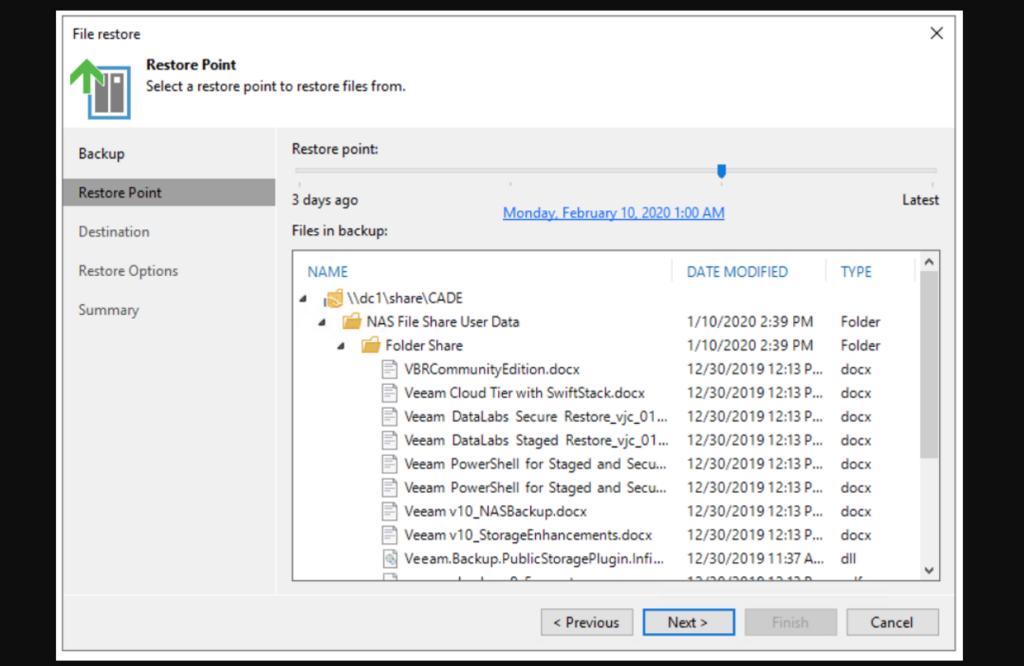Click the folder icon for NAS File Share User Data
This screenshot has width=1024, height=666.
tap(352, 321)
